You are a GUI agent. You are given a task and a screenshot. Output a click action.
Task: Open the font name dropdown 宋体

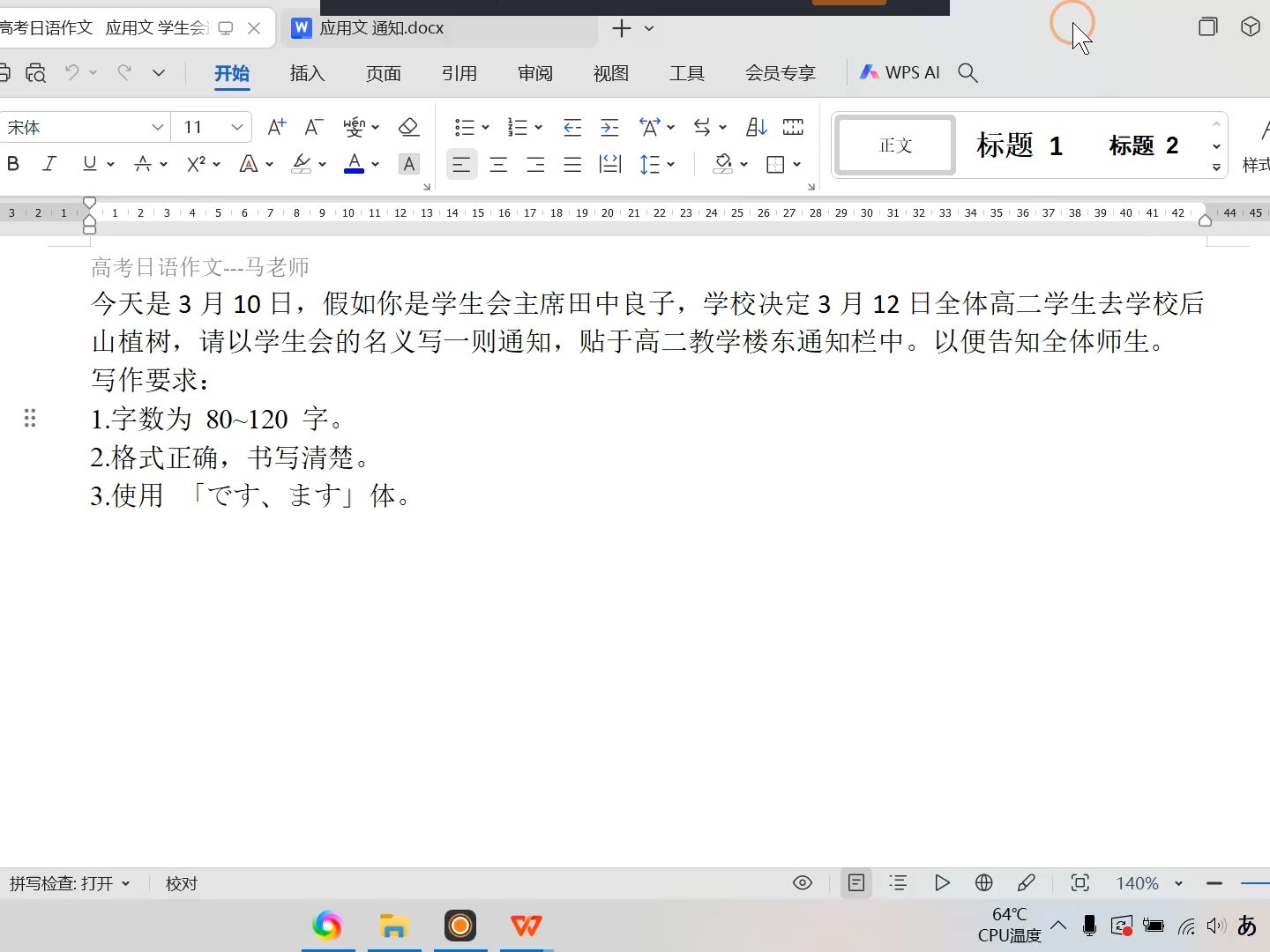click(x=158, y=127)
